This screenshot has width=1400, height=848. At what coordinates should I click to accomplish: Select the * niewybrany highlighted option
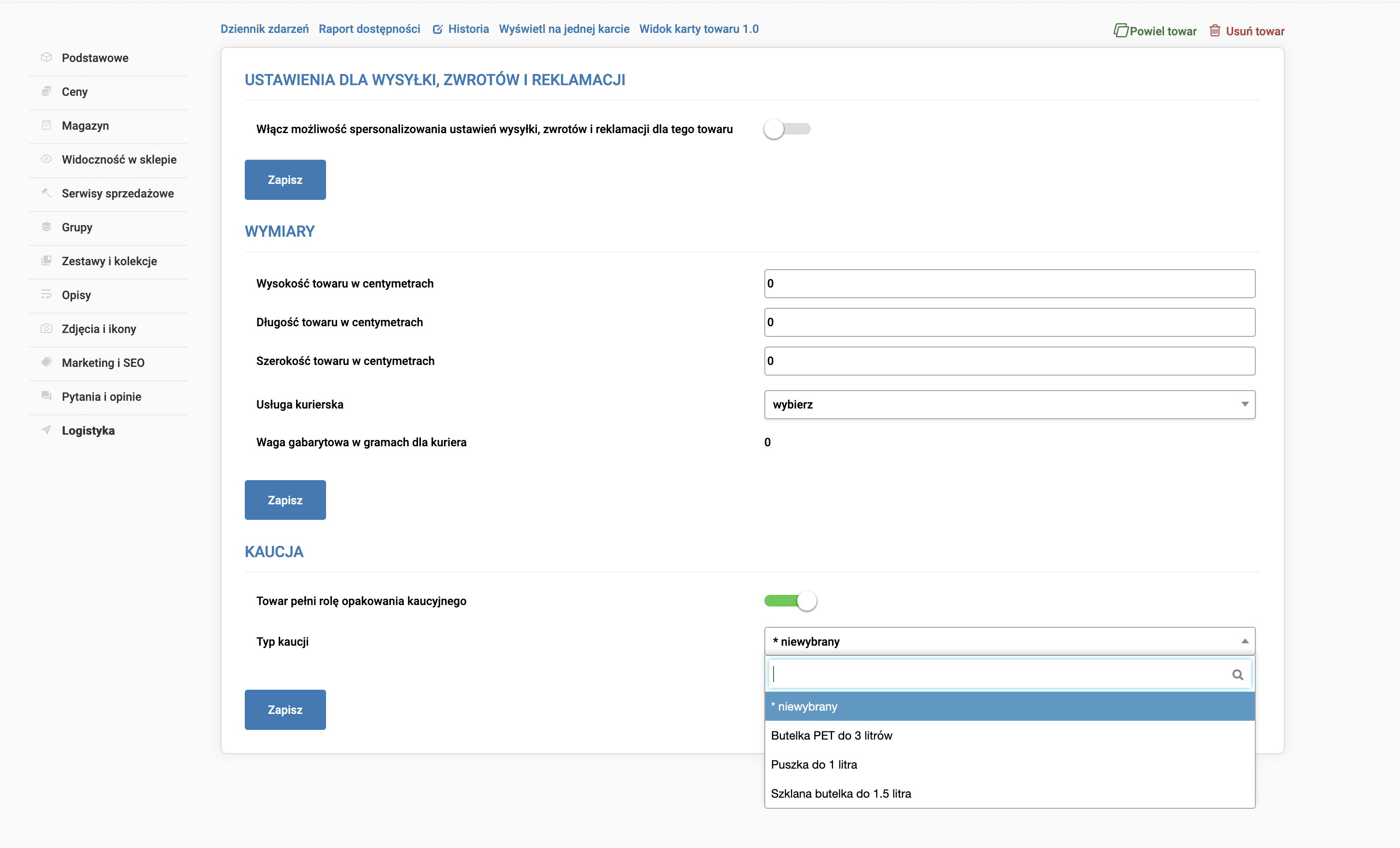[1010, 707]
